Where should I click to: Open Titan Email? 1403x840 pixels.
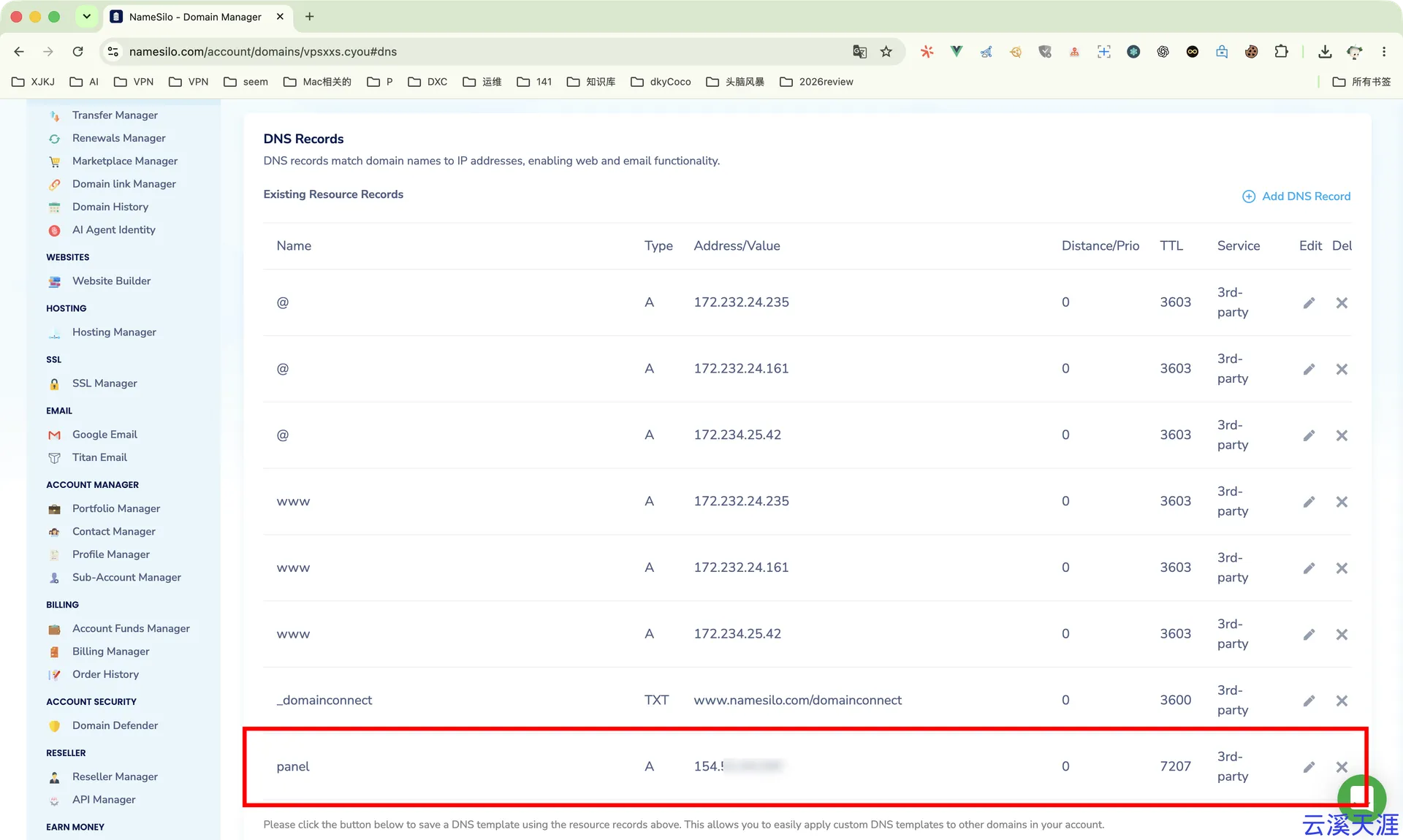coord(99,458)
